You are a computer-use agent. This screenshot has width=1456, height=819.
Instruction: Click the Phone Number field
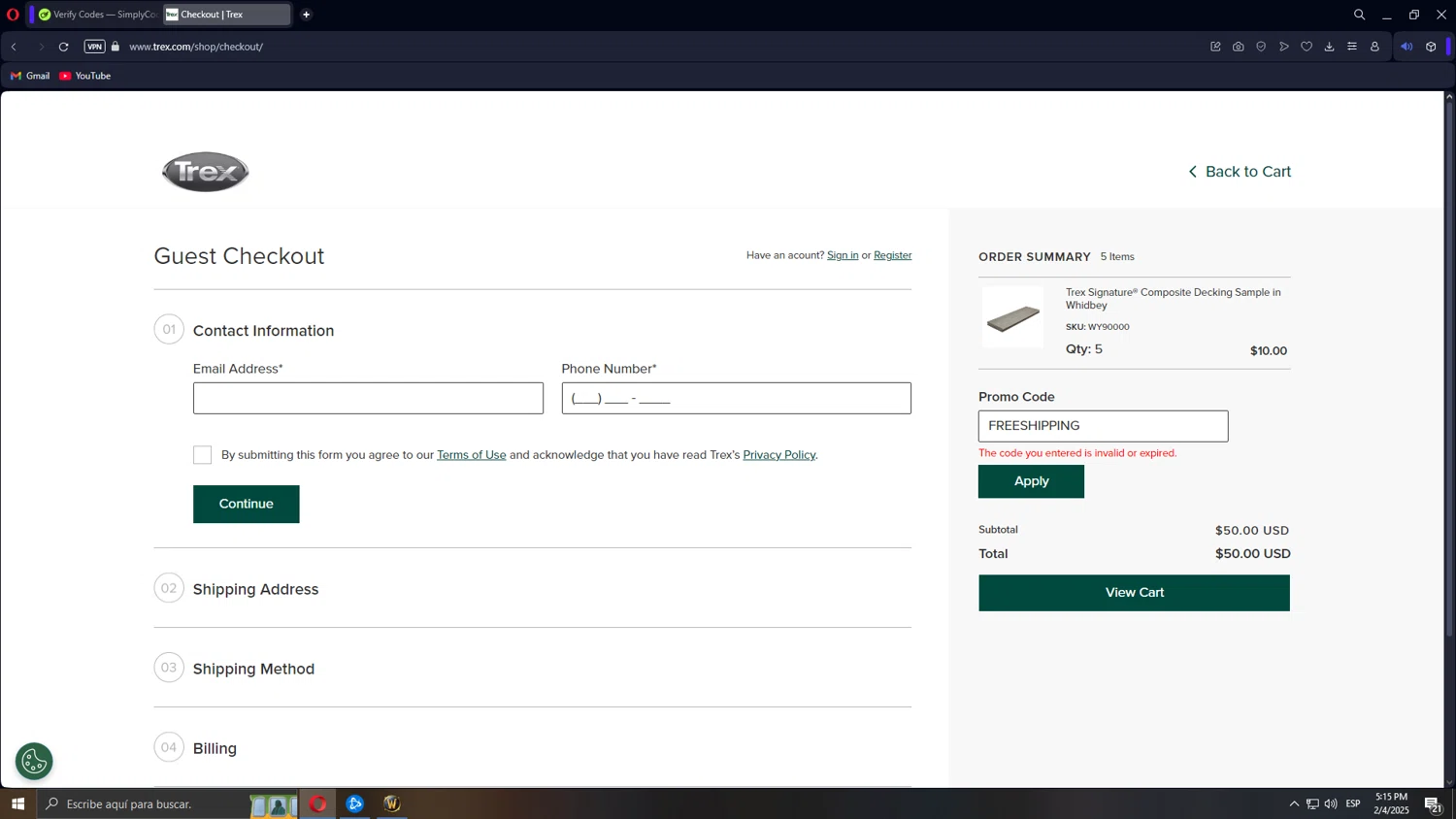click(736, 398)
